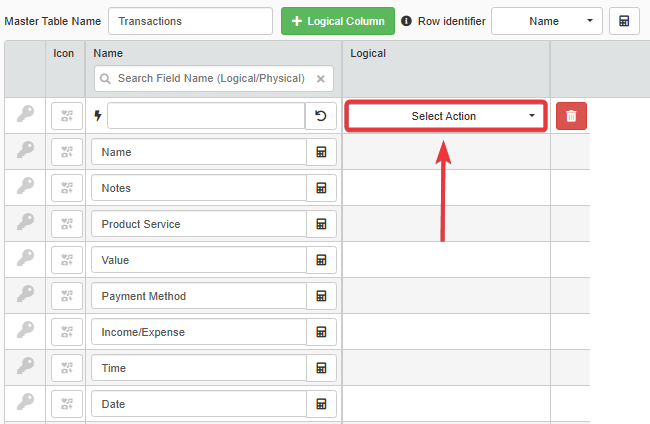
Task: Toggle key on the Notes row
Action: coord(25,186)
